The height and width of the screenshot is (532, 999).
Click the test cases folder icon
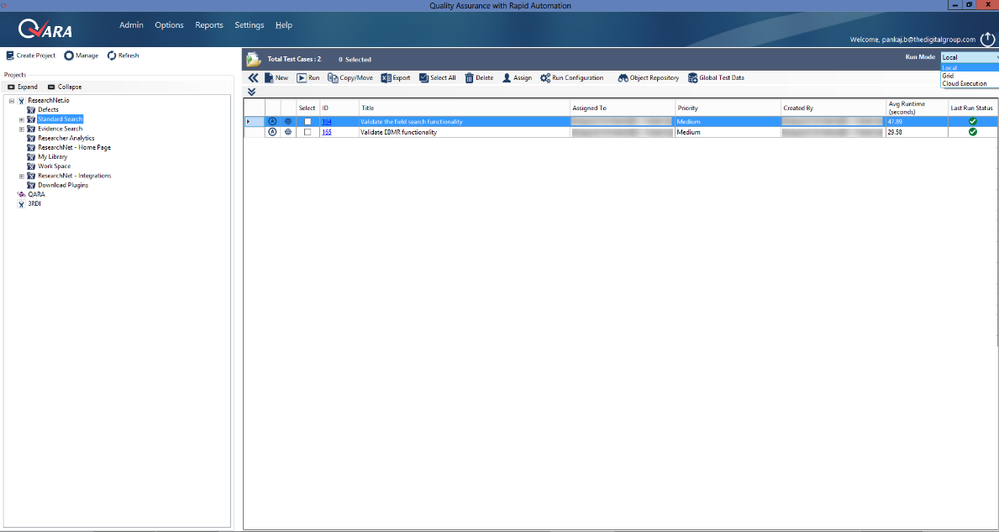[x=254, y=59]
